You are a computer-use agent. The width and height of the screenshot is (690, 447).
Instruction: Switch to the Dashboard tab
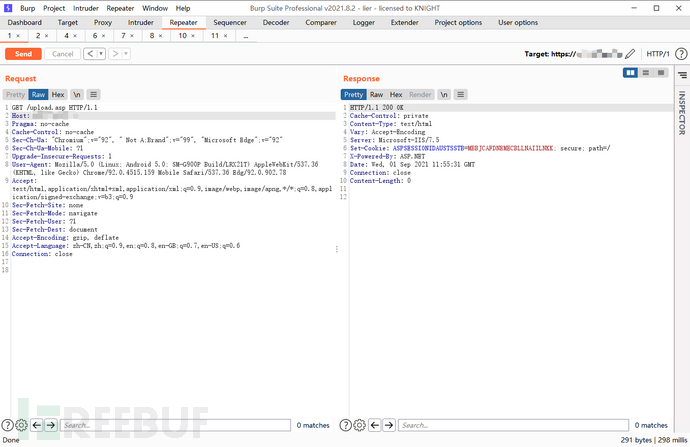25,22
